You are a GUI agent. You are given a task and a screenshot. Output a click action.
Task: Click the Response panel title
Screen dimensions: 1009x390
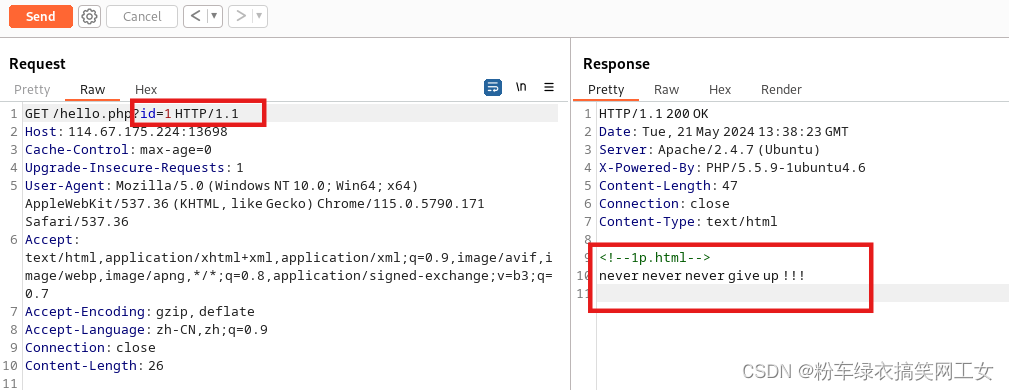point(616,64)
